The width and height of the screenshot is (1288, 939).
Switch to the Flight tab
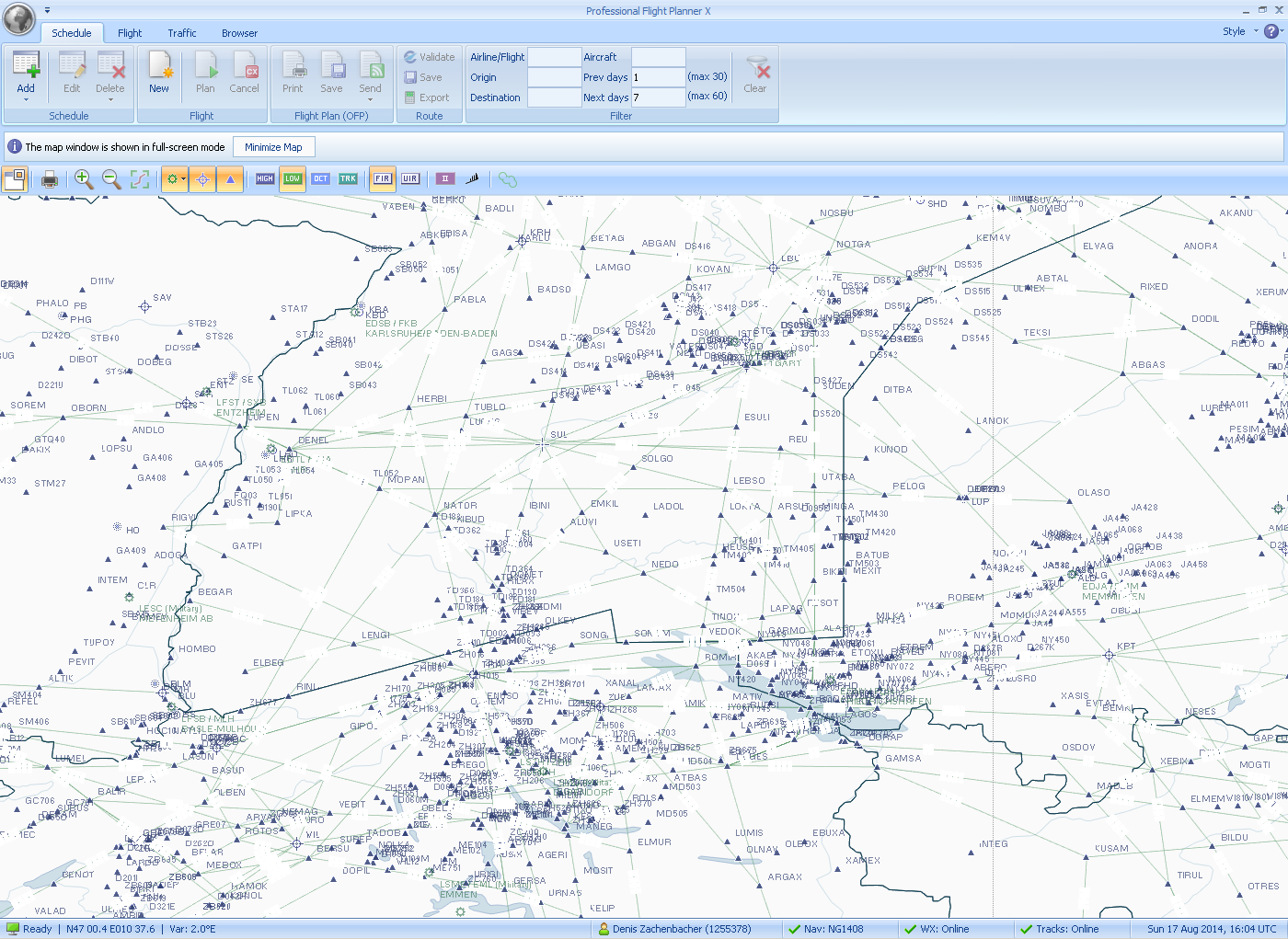point(130,33)
